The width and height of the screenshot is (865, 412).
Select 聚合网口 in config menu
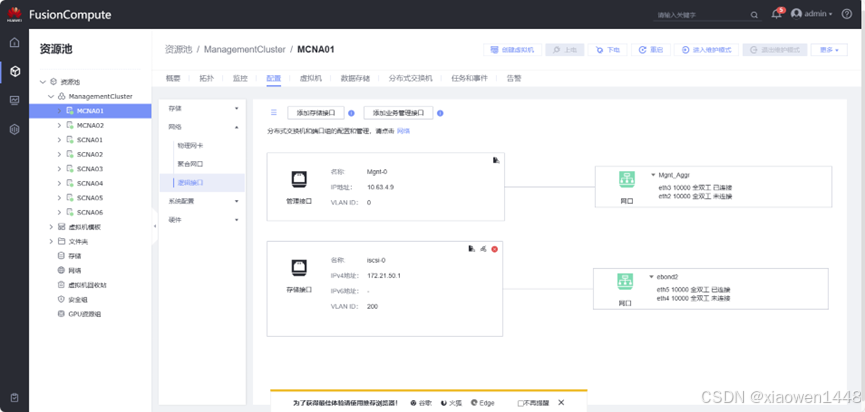(190, 164)
